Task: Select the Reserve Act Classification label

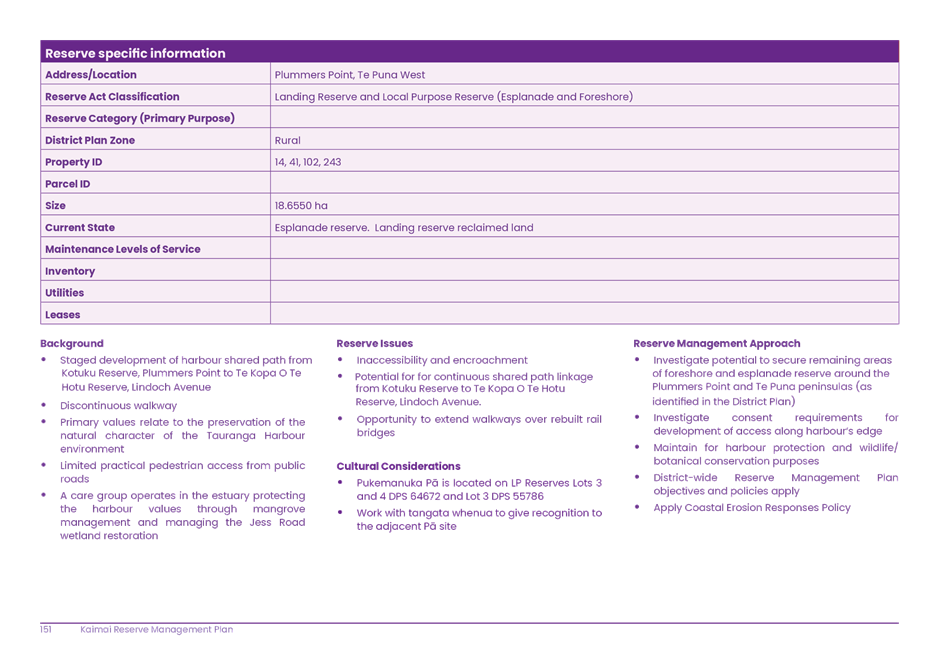Action: pyautogui.click(x=112, y=97)
